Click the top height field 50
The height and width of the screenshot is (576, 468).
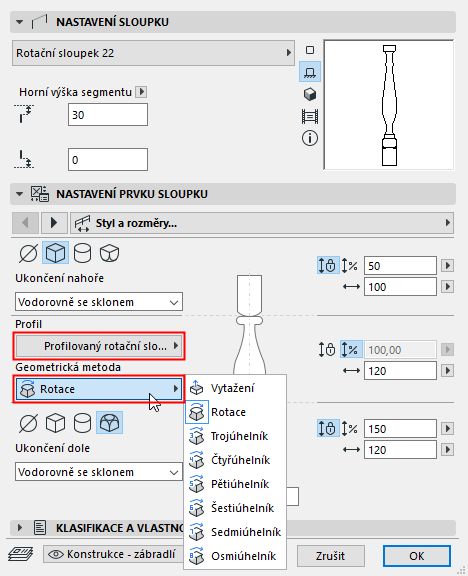point(400,266)
